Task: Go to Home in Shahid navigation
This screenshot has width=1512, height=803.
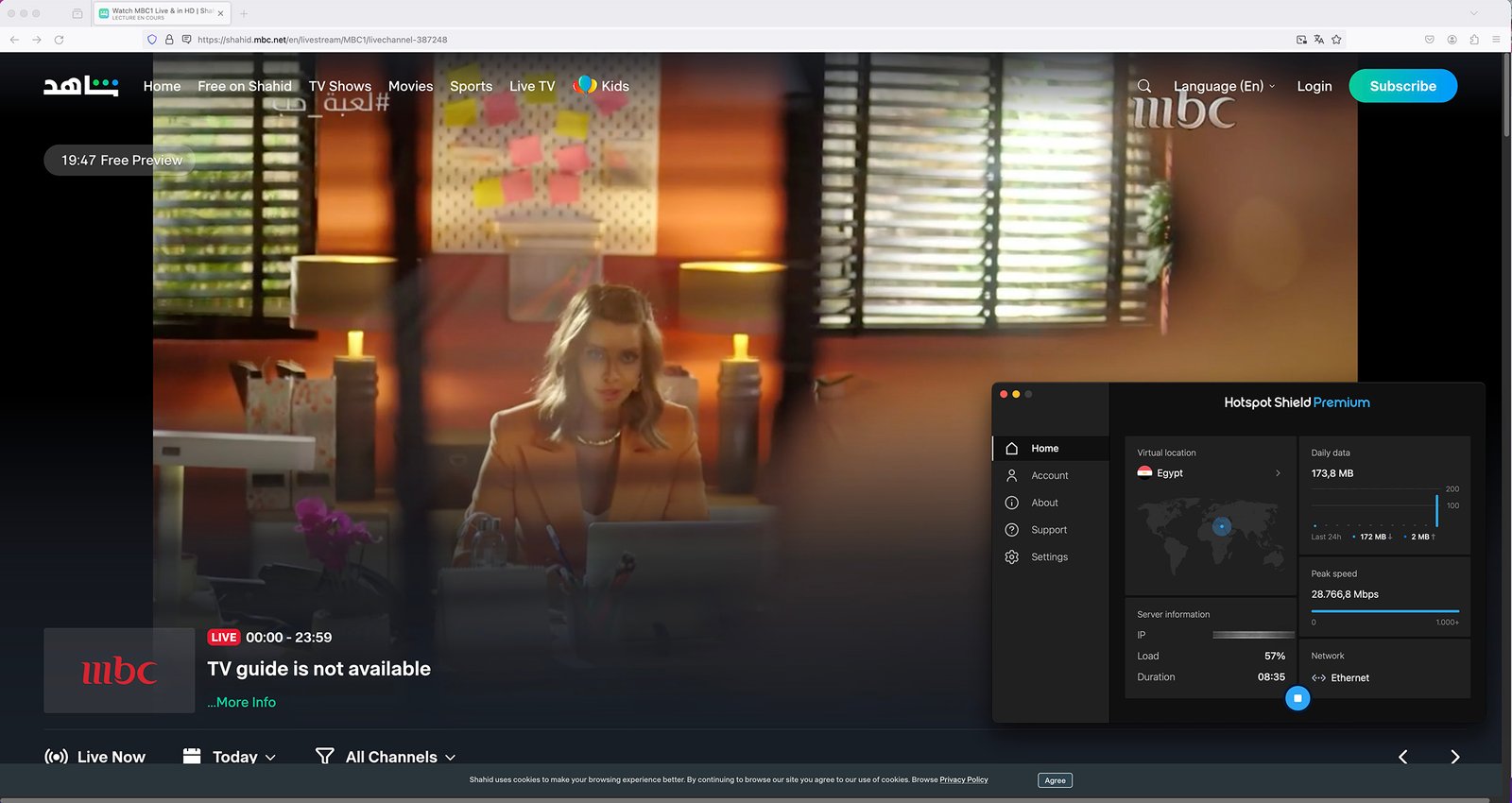Action: 162,86
